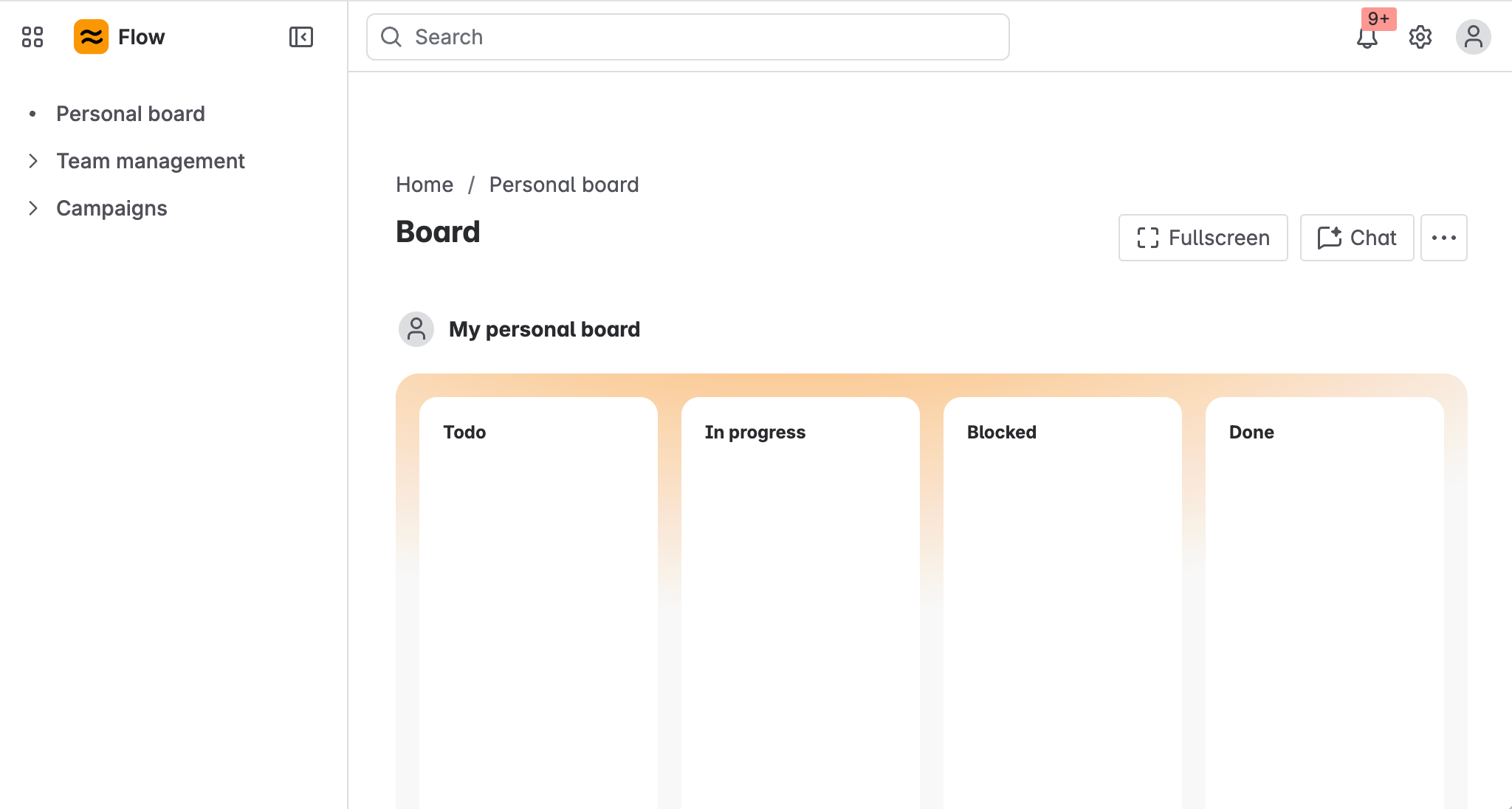Viewport: 1512px width, 809px height.
Task: Click the Fullscreen button
Action: (1202, 238)
